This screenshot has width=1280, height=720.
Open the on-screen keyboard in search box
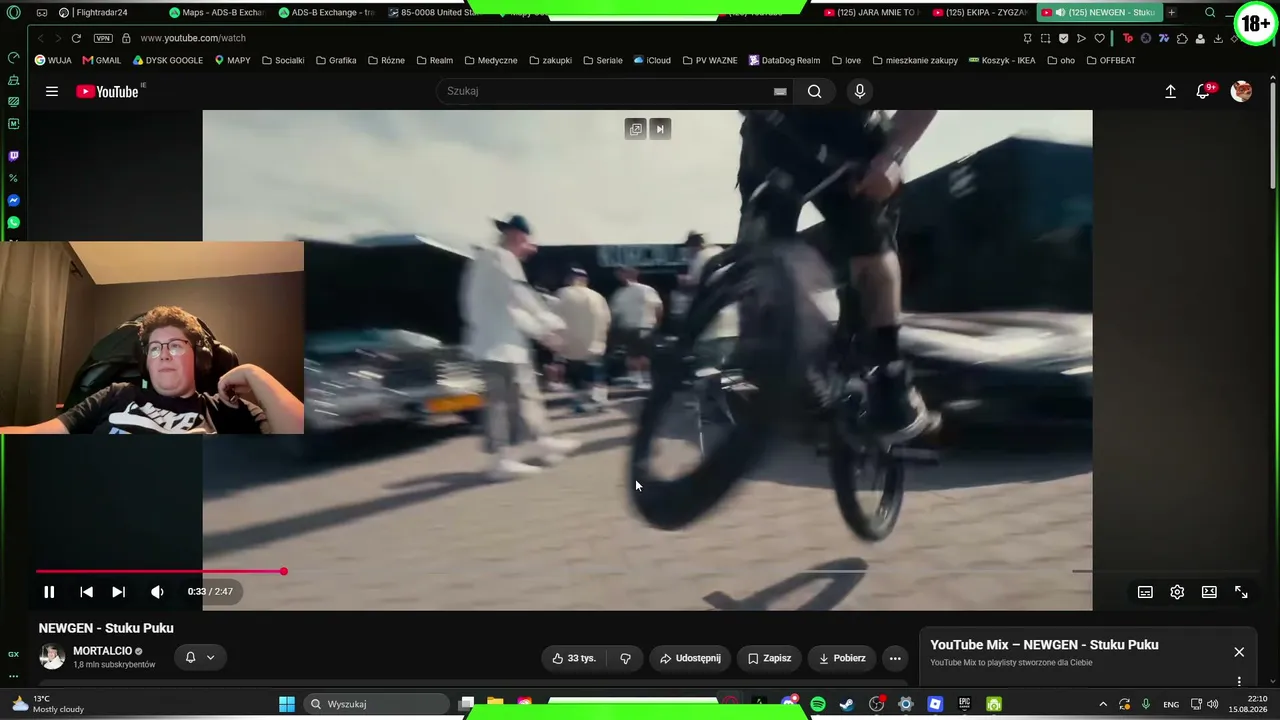click(780, 91)
